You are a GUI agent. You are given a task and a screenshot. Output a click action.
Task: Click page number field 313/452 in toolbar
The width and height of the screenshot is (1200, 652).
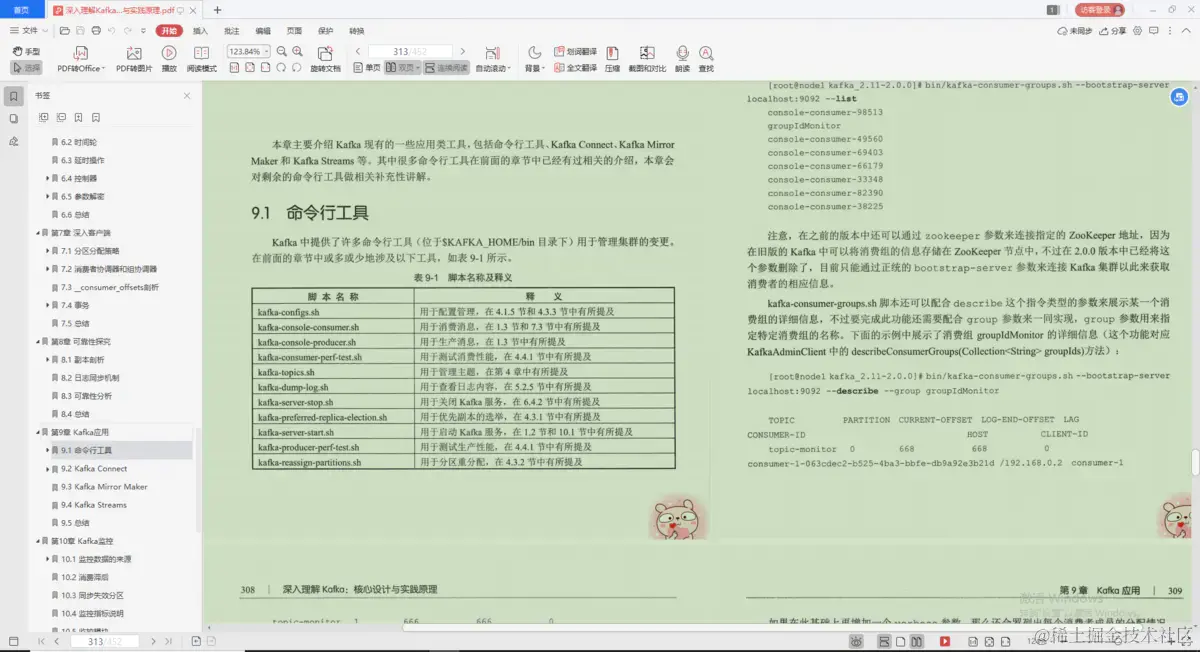[410, 51]
